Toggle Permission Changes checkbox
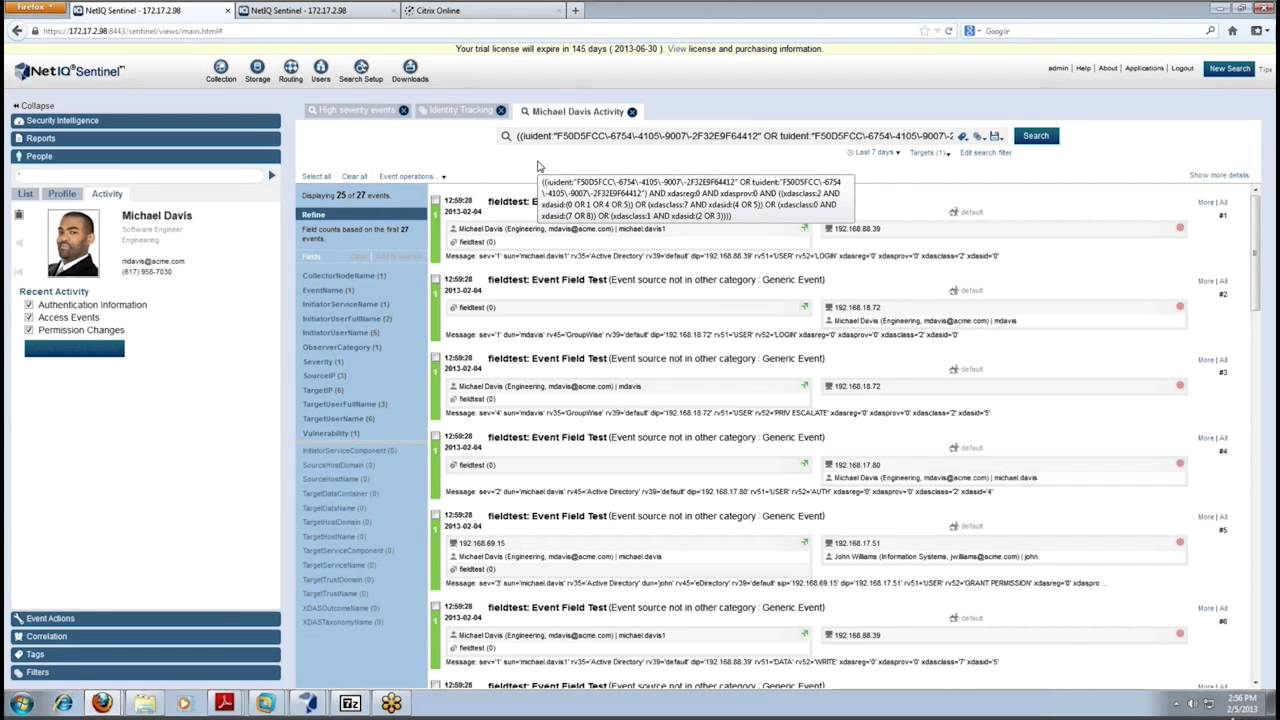 click(x=29, y=330)
